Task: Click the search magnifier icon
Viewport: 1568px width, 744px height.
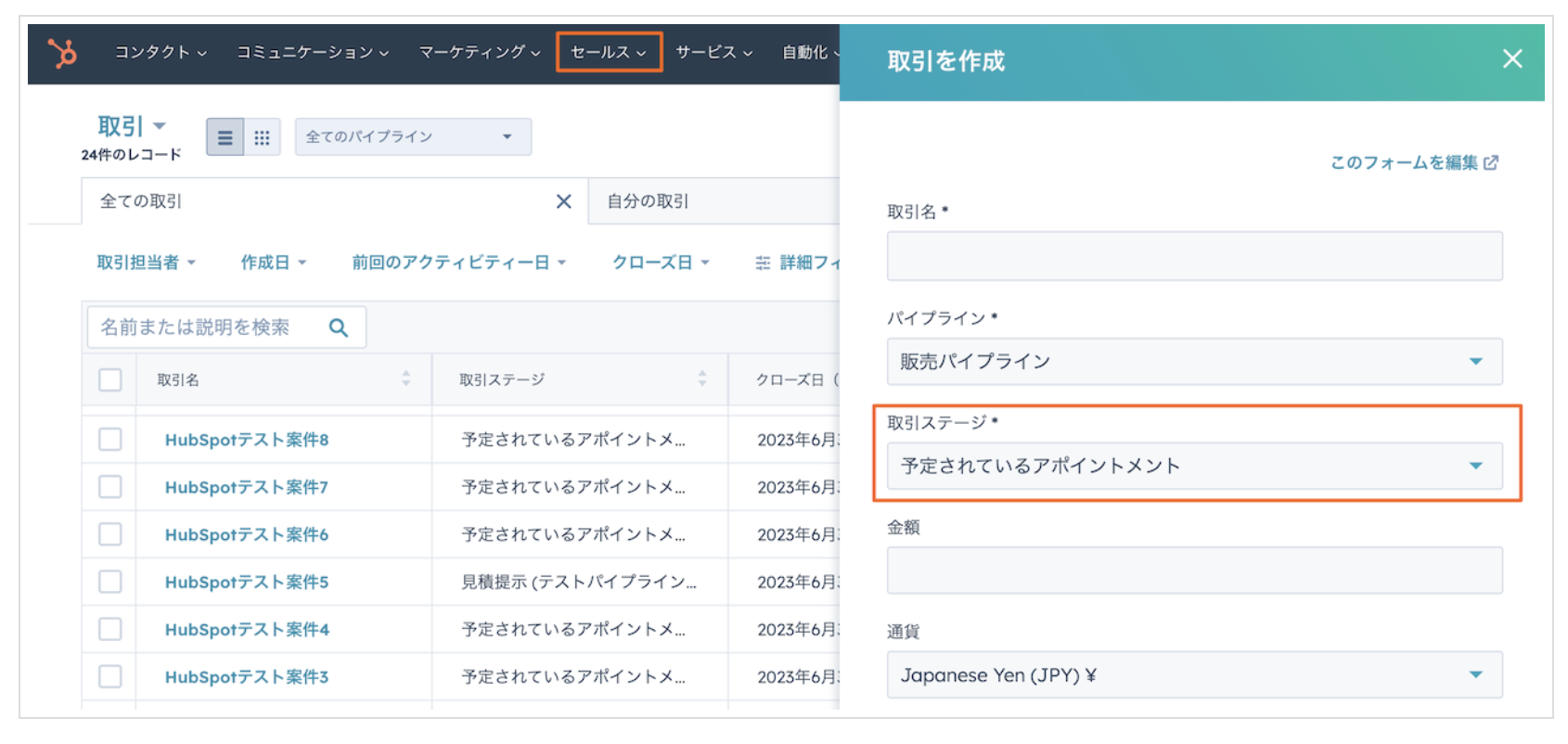Action: 339,327
